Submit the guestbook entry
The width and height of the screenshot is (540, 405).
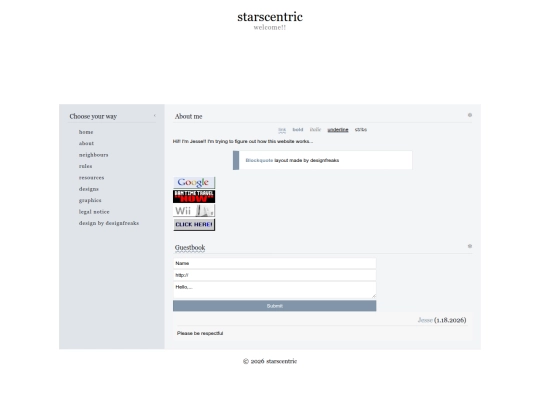point(274,306)
